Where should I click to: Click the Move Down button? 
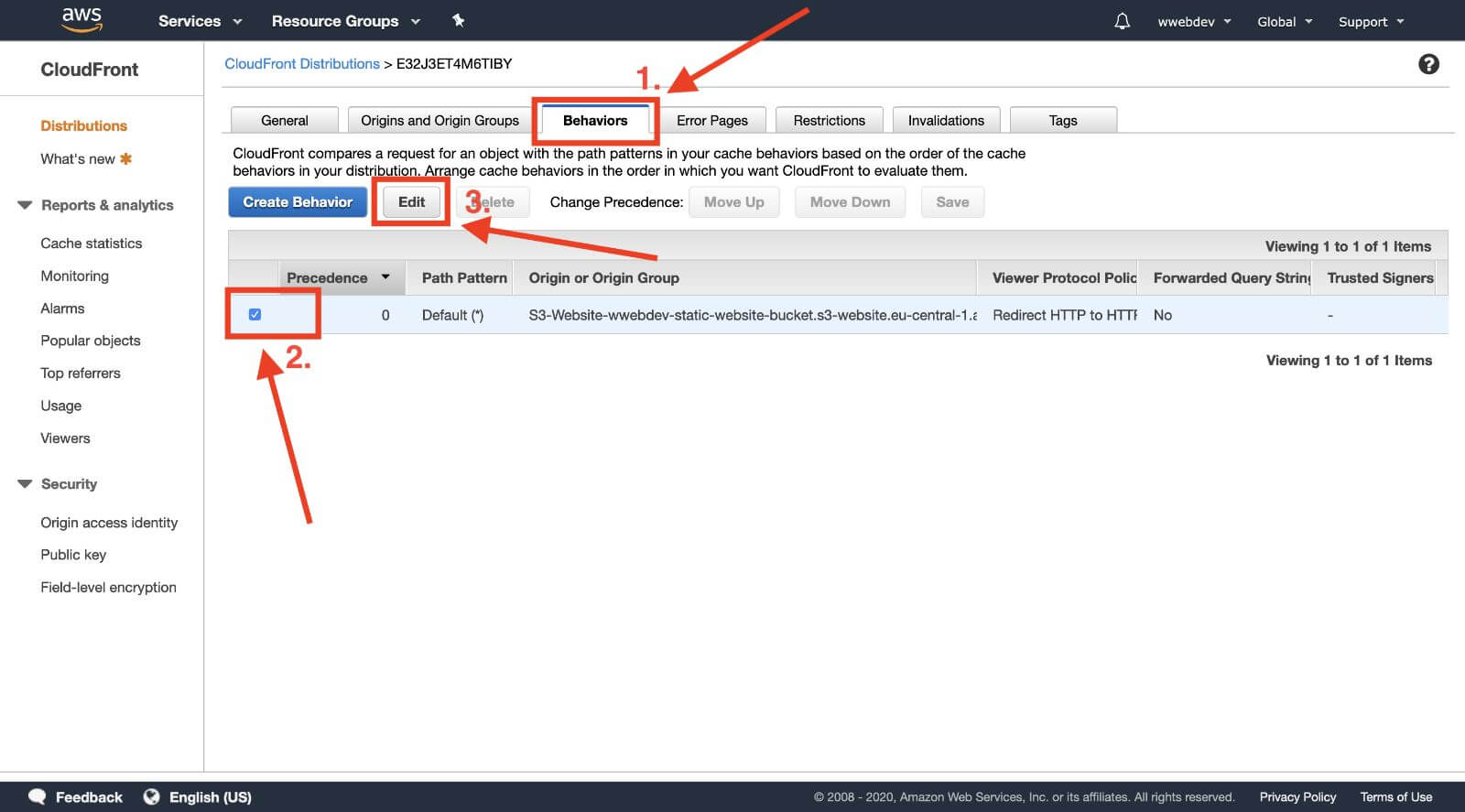click(850, 201)
